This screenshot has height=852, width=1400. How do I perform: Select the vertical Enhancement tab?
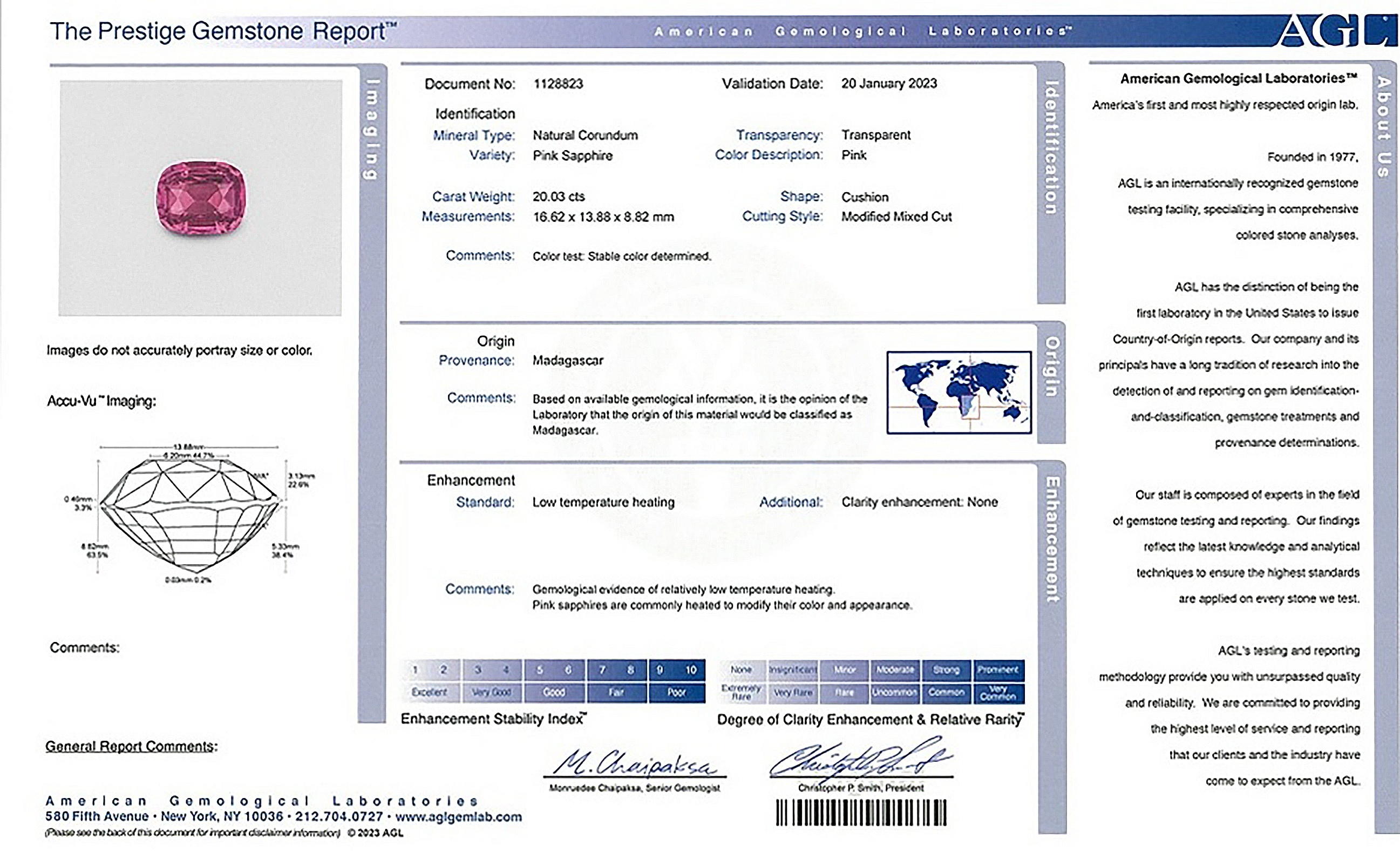click(x=1052, y=540)
